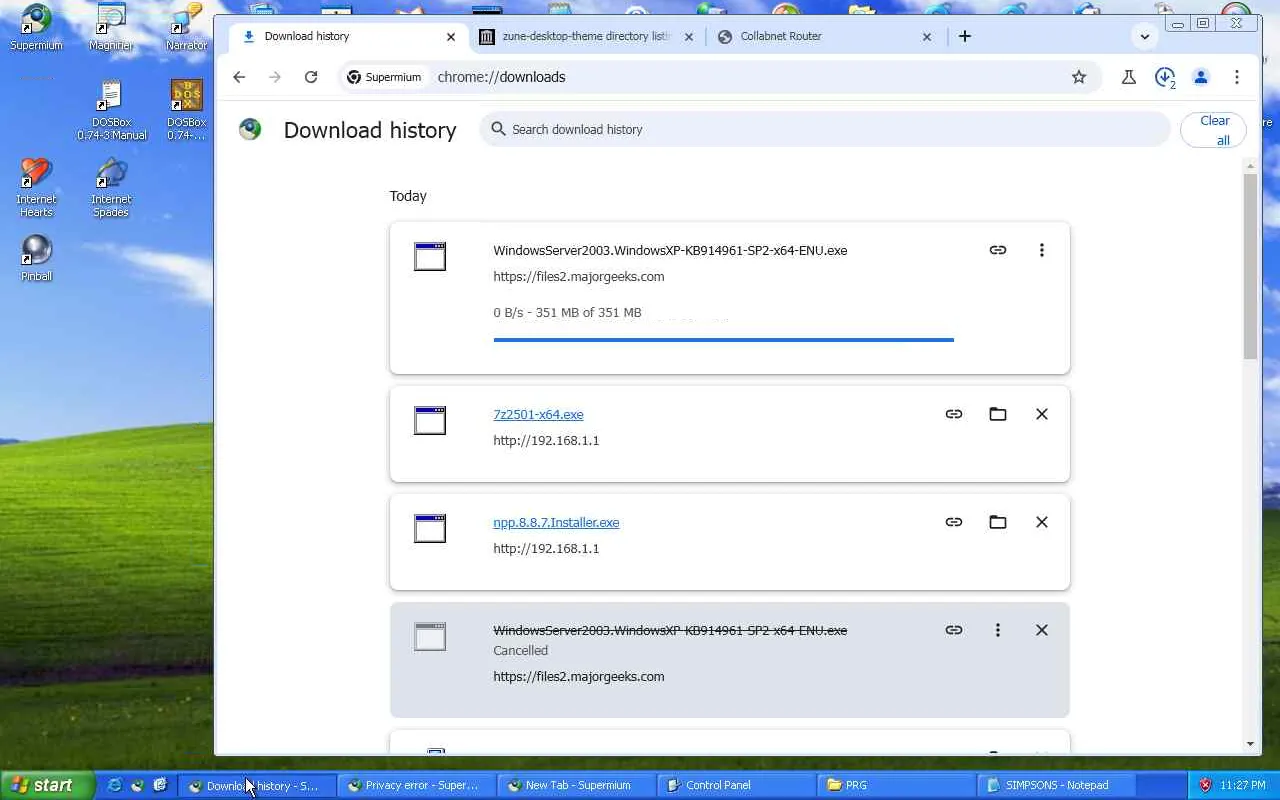Image resolution: width=1280 pixels, height=800 pixels.
Task: Click the file icon of the in-progress download
Action: click(430, 256)
